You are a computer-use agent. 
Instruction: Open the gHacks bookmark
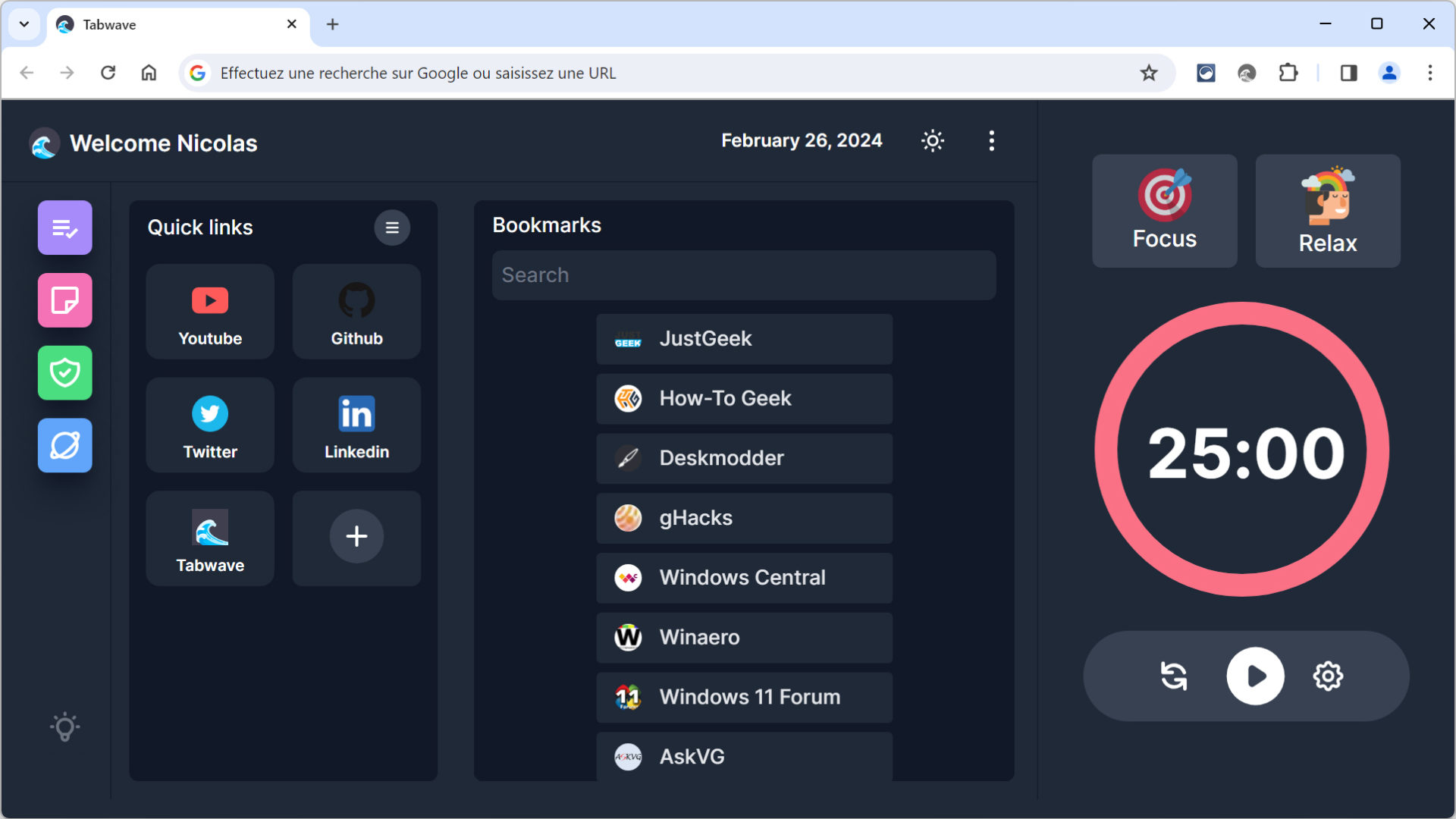coord(744,519)
